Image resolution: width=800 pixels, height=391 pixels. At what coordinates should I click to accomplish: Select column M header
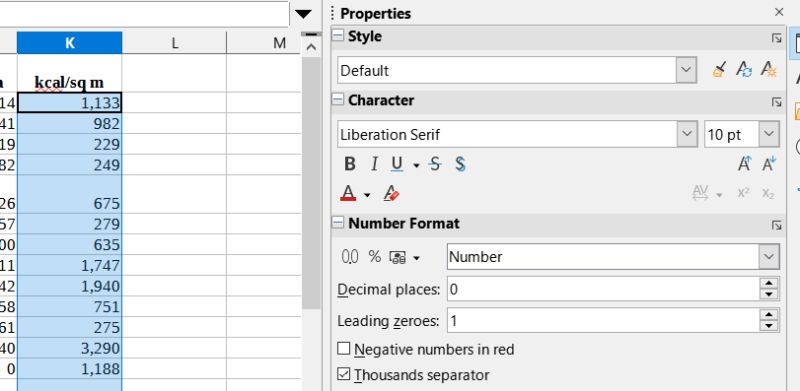pyautogui.click(x=263, y=43)
